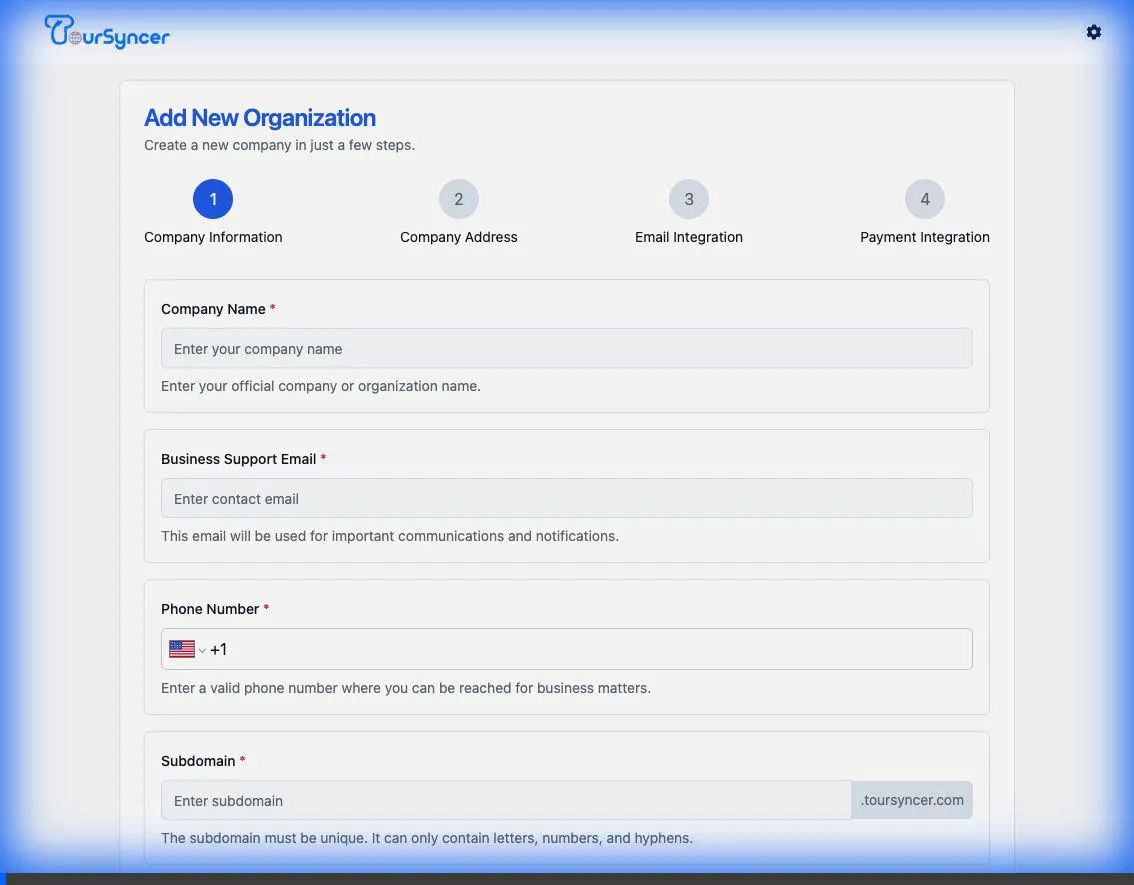Click the +1 dialing code
Image resolution: width=1134 pixels, height=885 pixels.
pyautogui.click(x=219, y=648)
